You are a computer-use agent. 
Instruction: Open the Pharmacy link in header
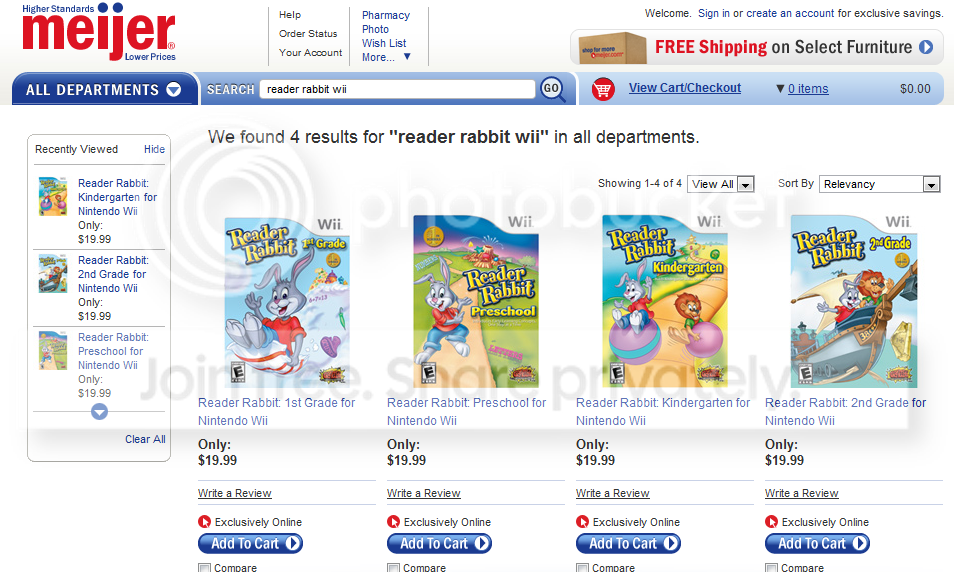tap(386, 15)
